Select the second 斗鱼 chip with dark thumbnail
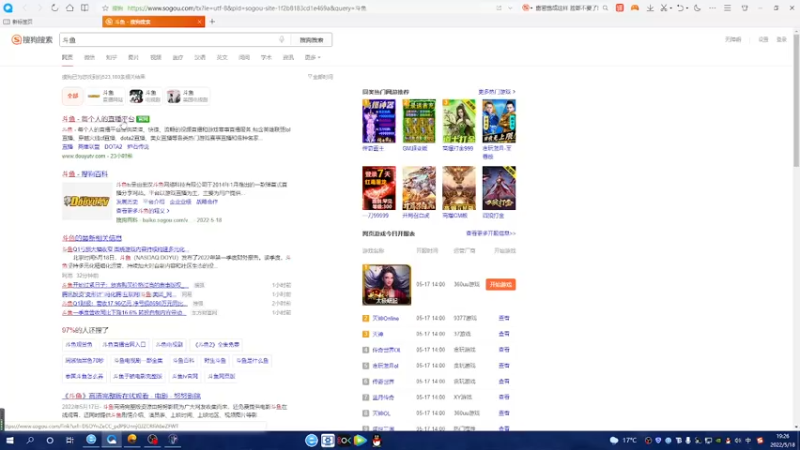This screenshot has width=800, height=450. (145, 96)
